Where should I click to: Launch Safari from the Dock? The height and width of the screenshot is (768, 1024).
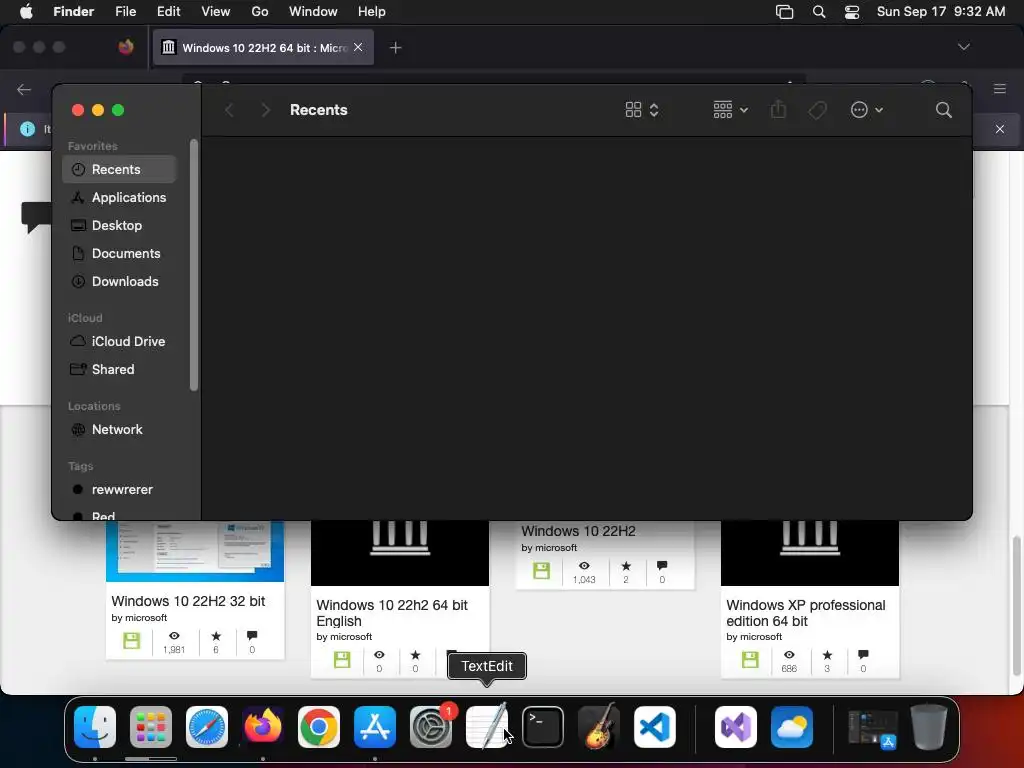207,727
